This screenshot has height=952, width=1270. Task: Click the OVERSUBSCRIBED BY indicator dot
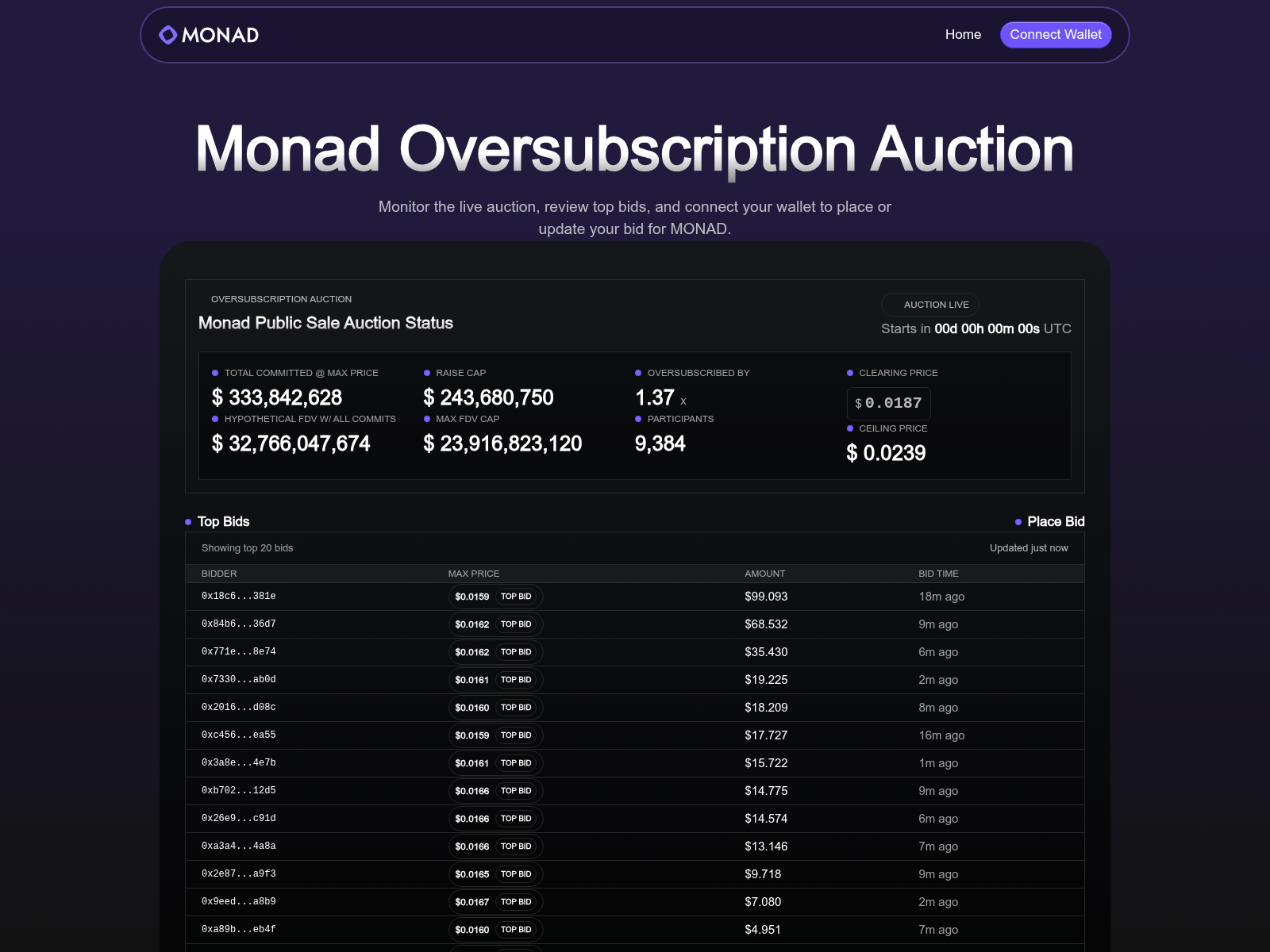click(x=638, y=372)
